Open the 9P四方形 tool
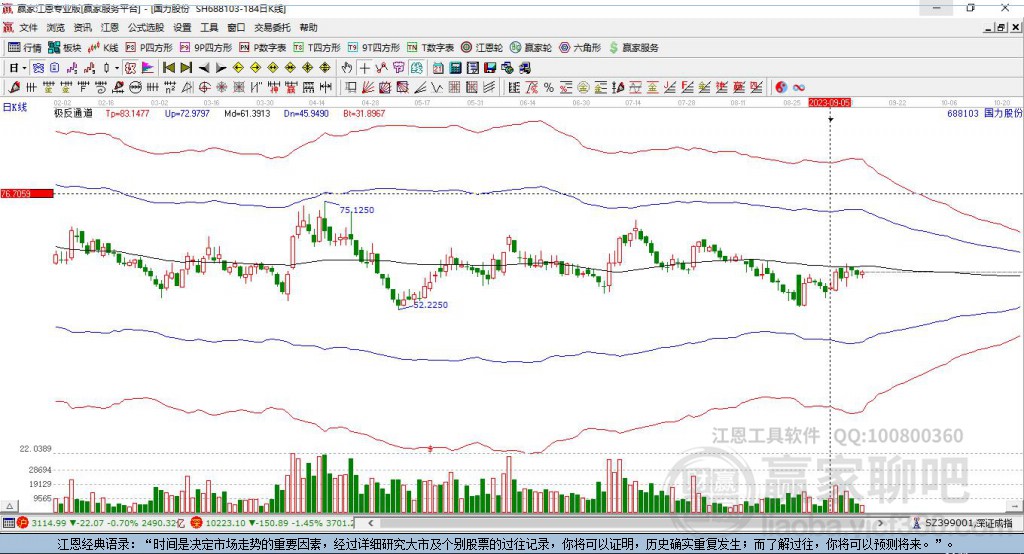Screen dimensions: 1024x554 click(x=206, y=48)
